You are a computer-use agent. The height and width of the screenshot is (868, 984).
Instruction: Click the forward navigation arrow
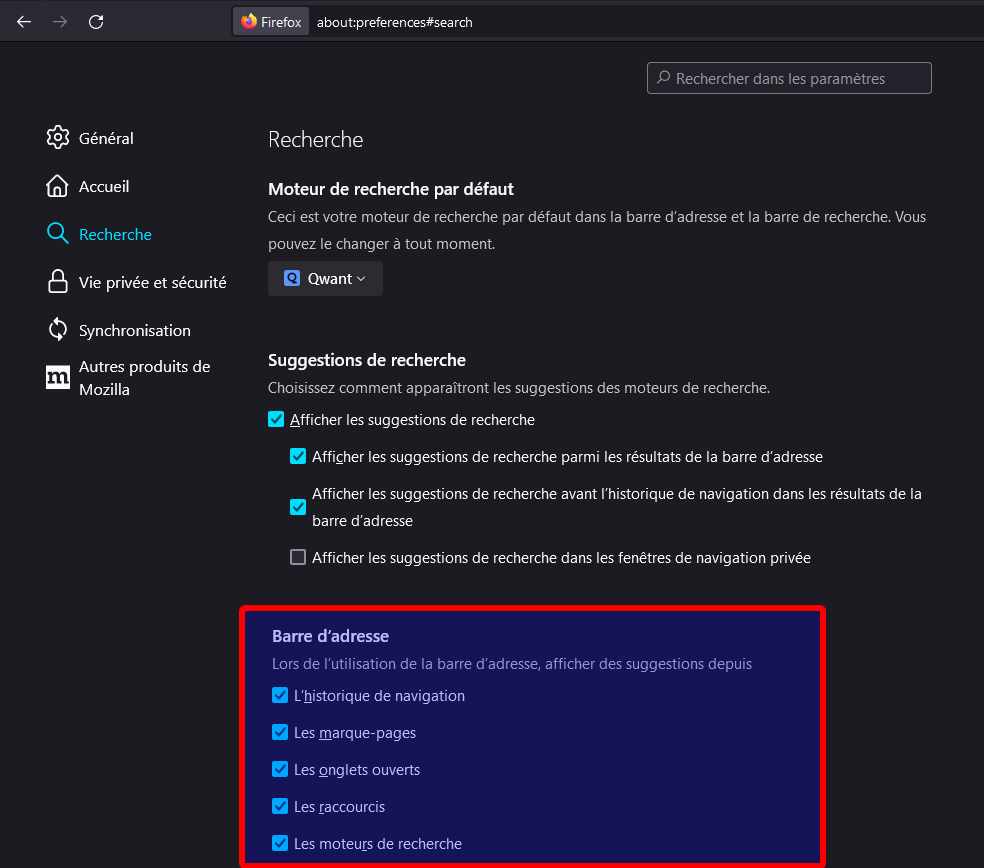(60, 22)
